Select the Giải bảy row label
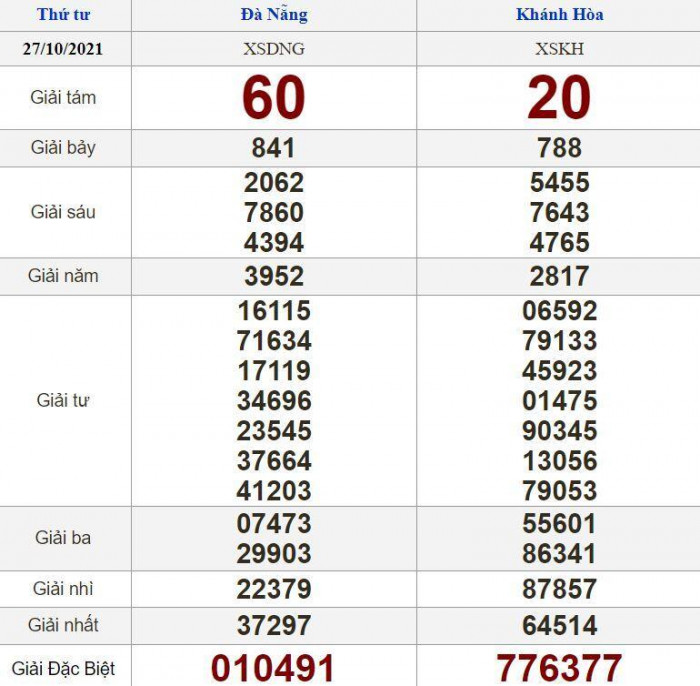Screen dimensions: 700x686 [63, 148]
